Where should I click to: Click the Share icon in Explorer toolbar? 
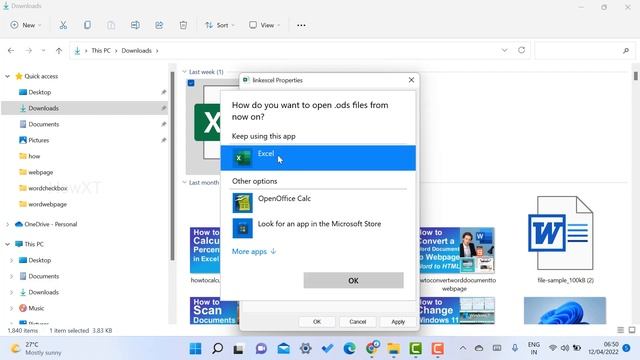[159, 25]
